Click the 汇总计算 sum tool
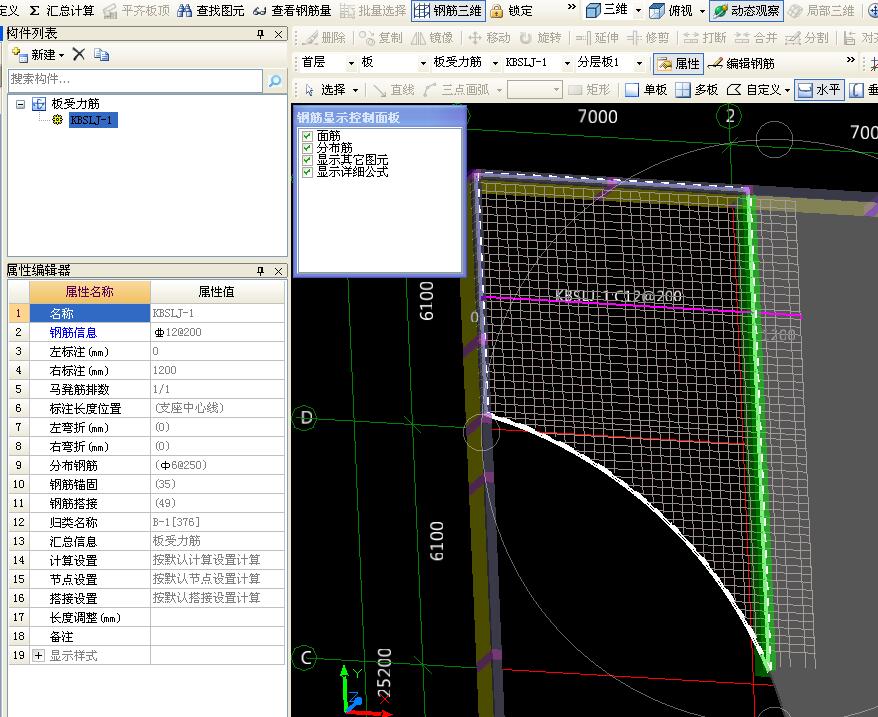The image size is (878, 717). (x=62, y=10)
